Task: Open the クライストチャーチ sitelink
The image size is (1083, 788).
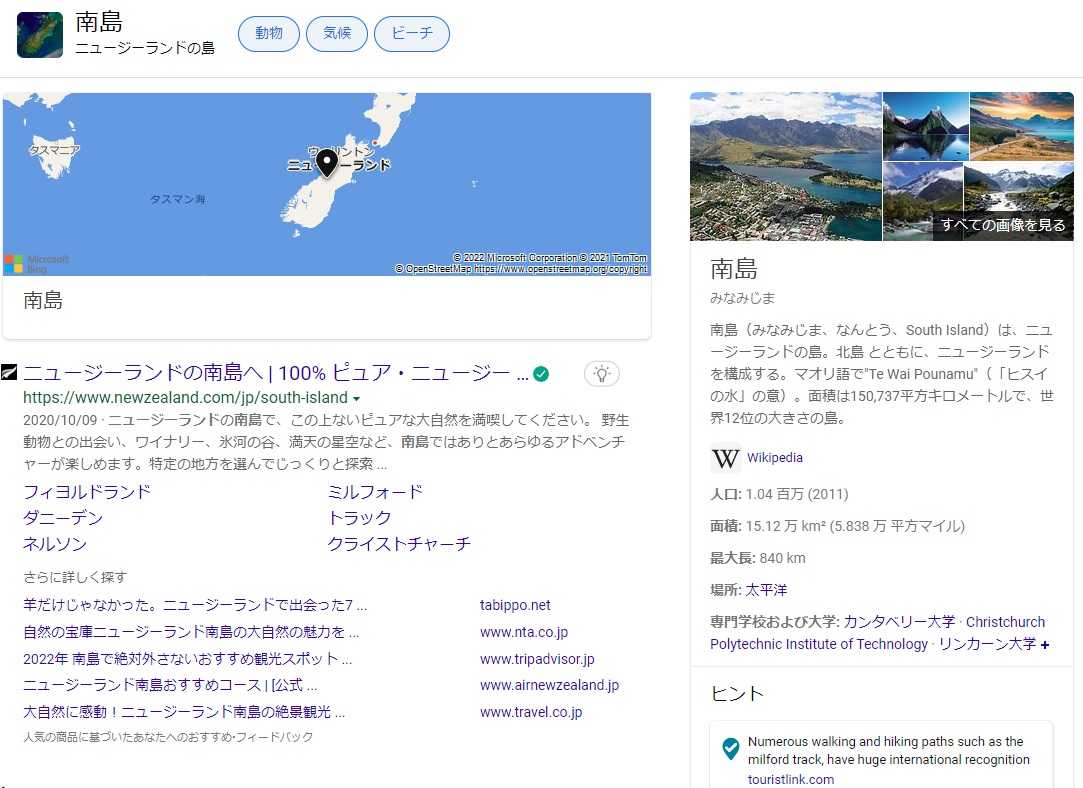Action: tap(399, 544)
